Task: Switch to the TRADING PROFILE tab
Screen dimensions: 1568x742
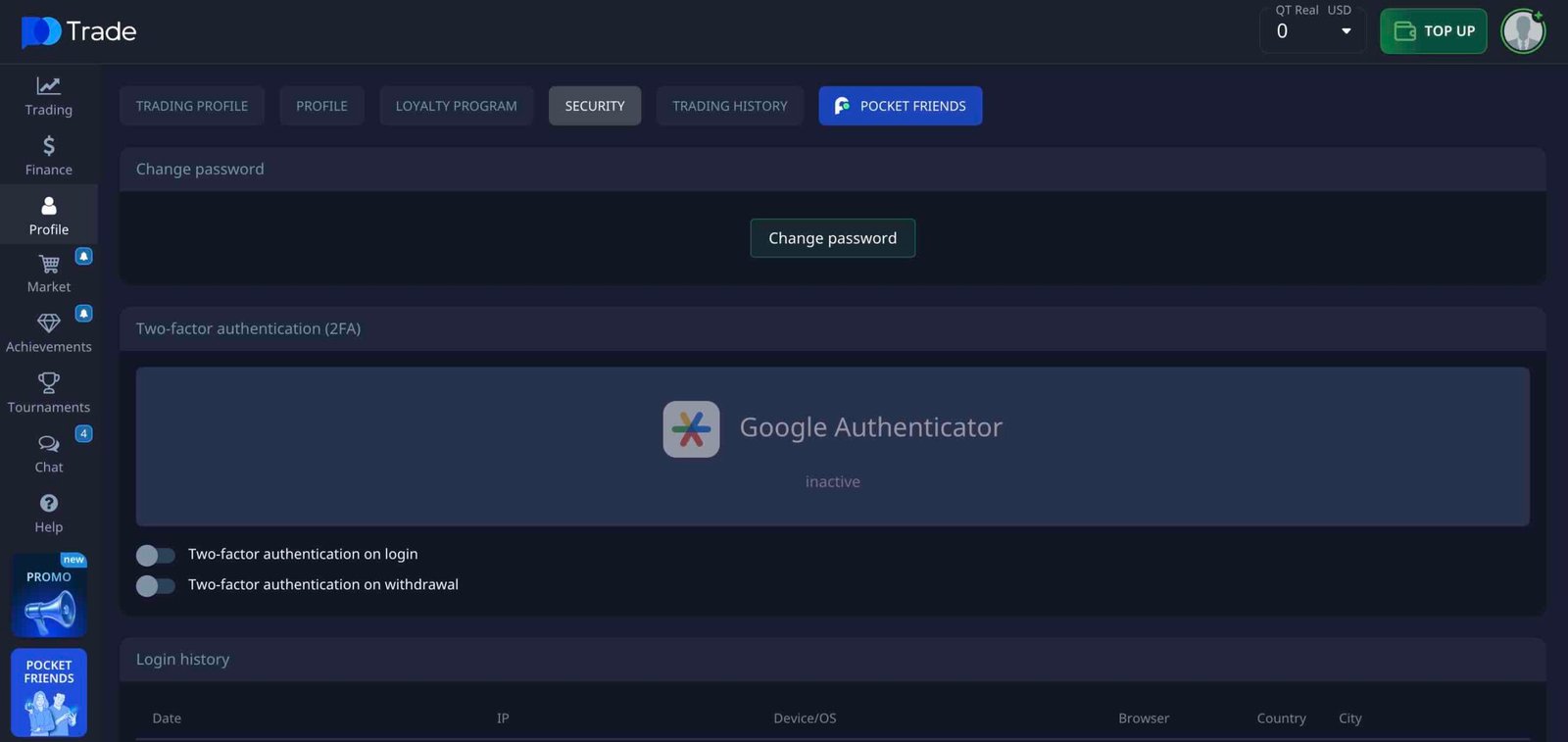Action: pyautogui.click(x=192, y=106)
